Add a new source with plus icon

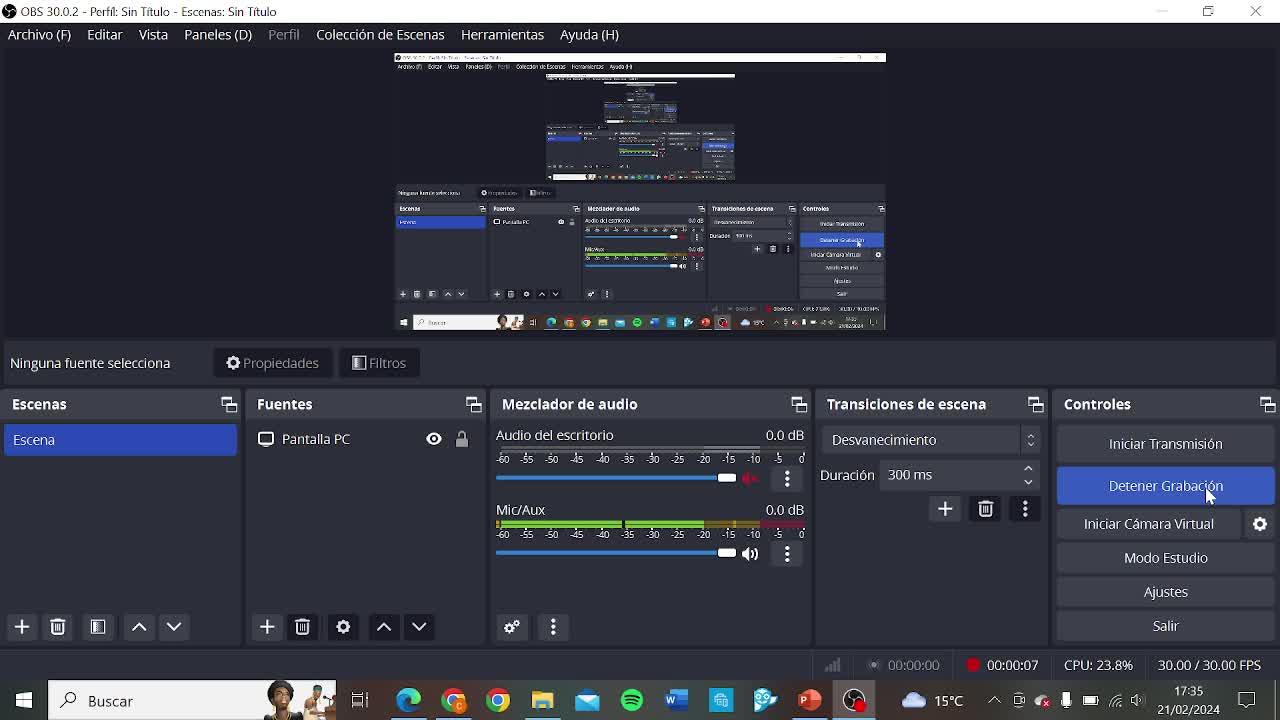[x=267, y=627]
